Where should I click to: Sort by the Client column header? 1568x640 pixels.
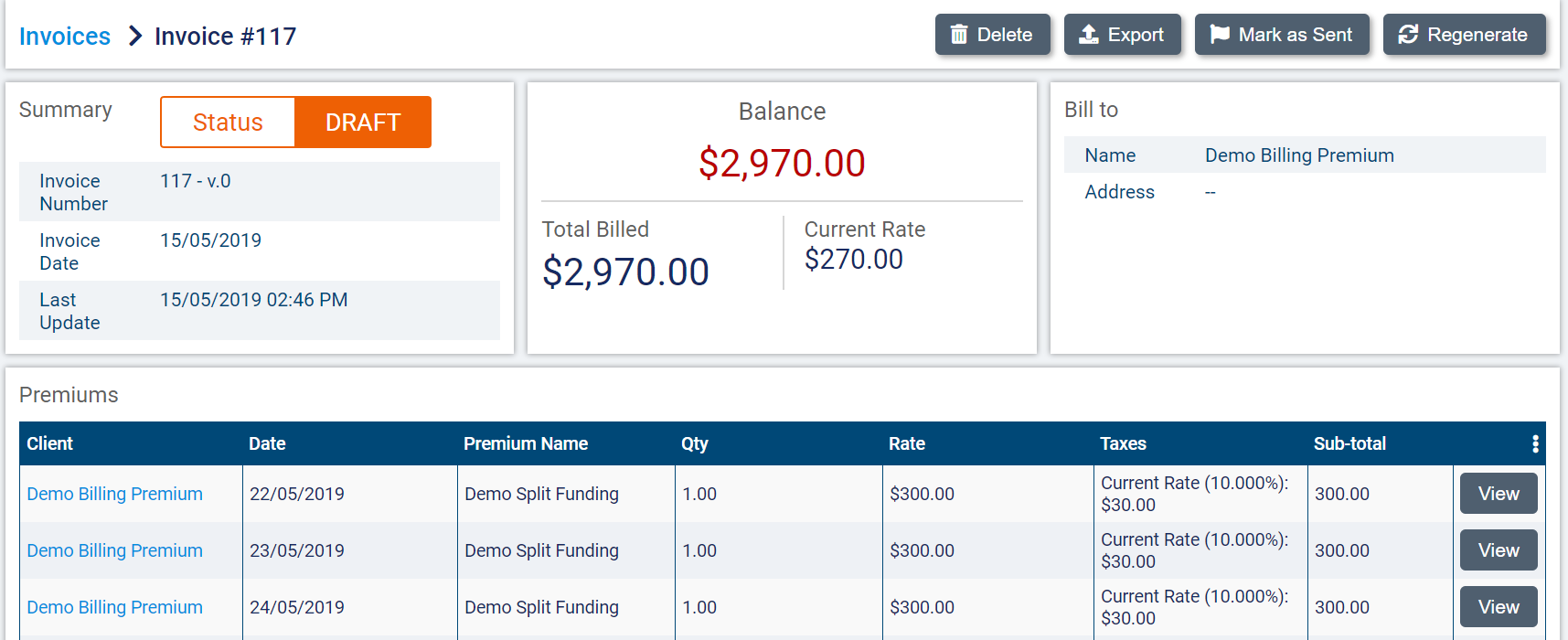(x=50, y=443)
